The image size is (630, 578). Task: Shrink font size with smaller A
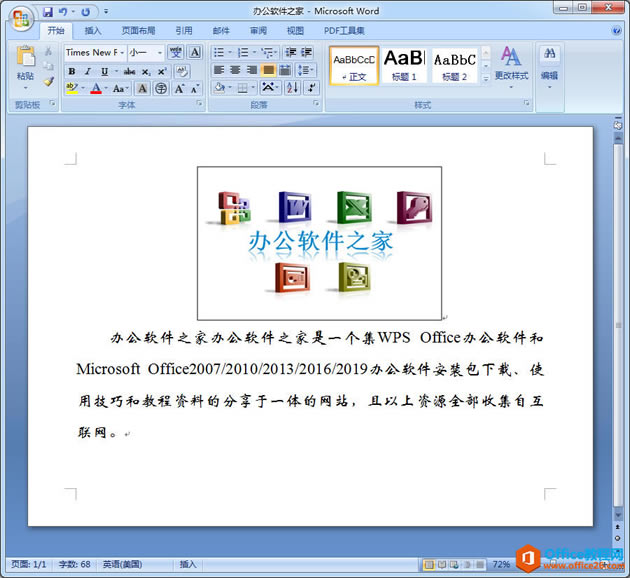click(x=195, y=89)
